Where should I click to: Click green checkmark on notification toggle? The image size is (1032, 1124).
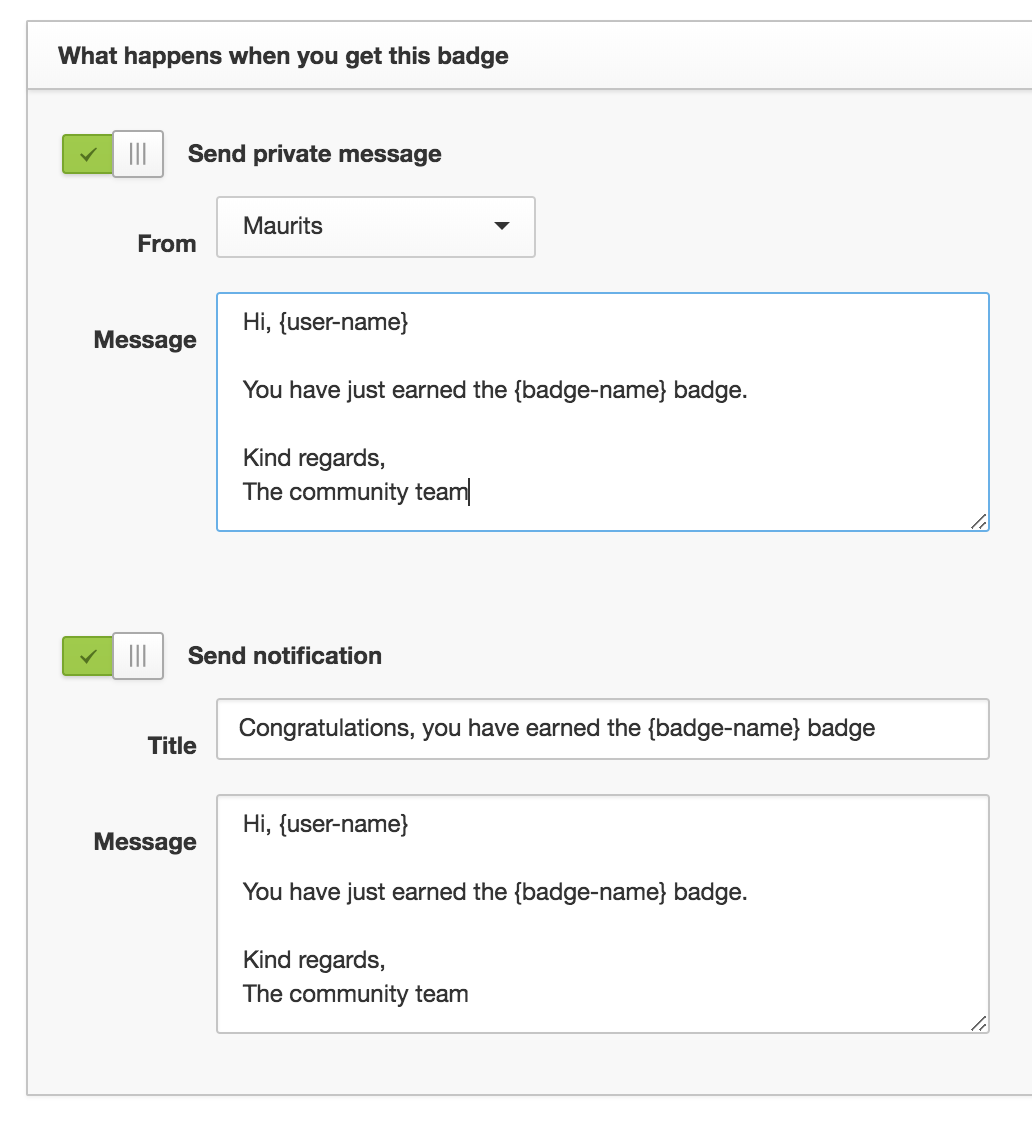pyautogui.click(x=88, y=656)
